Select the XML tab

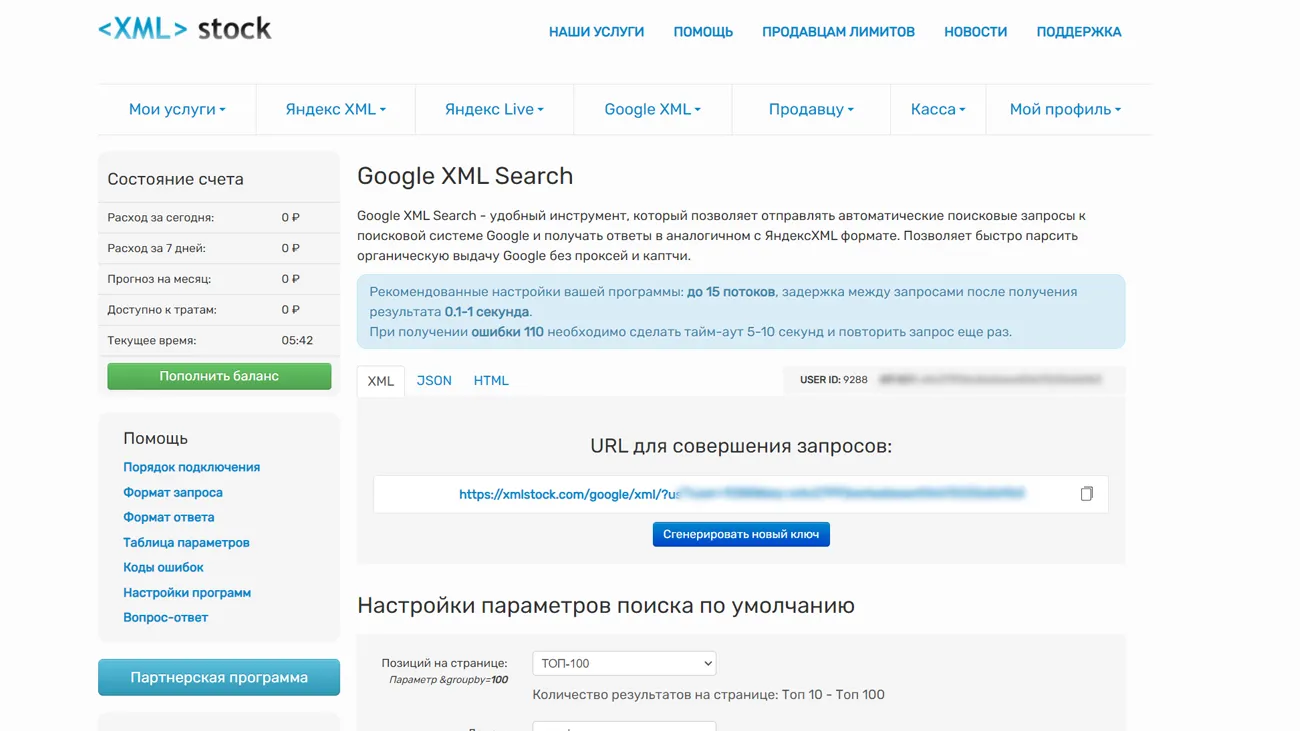(x=381, y=381)
